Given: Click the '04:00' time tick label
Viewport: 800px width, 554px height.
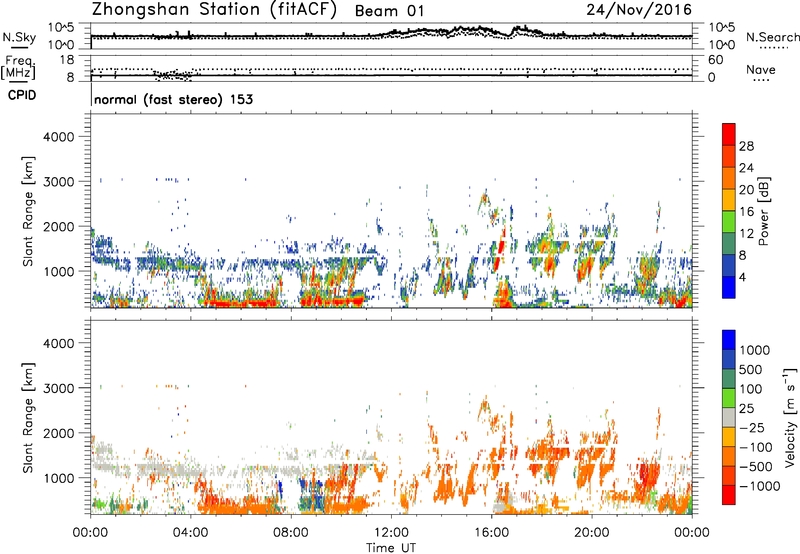Looking at the screenshot, I should click(x=190, y=533).
